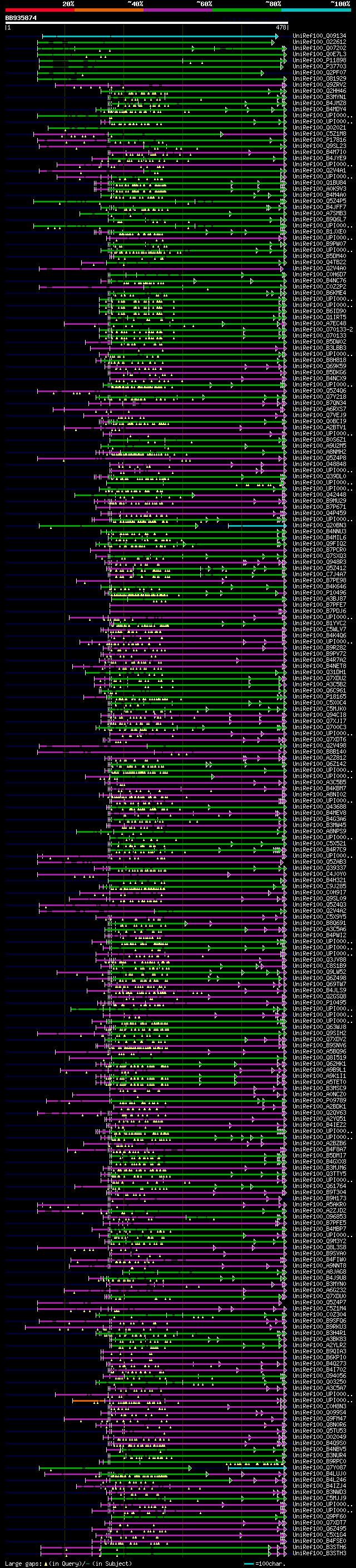Click the red ~20% identity legend segment
Viewport: 356px width, 1568px height.
[39, 10]
